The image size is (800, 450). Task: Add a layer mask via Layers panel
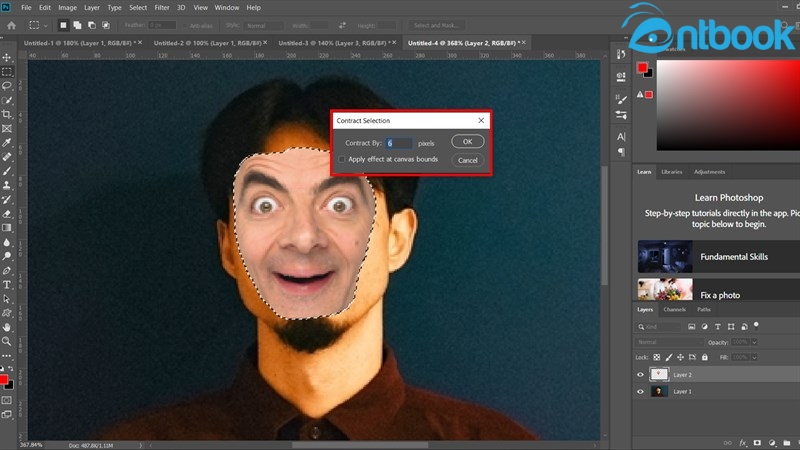[x=757, y=443]
